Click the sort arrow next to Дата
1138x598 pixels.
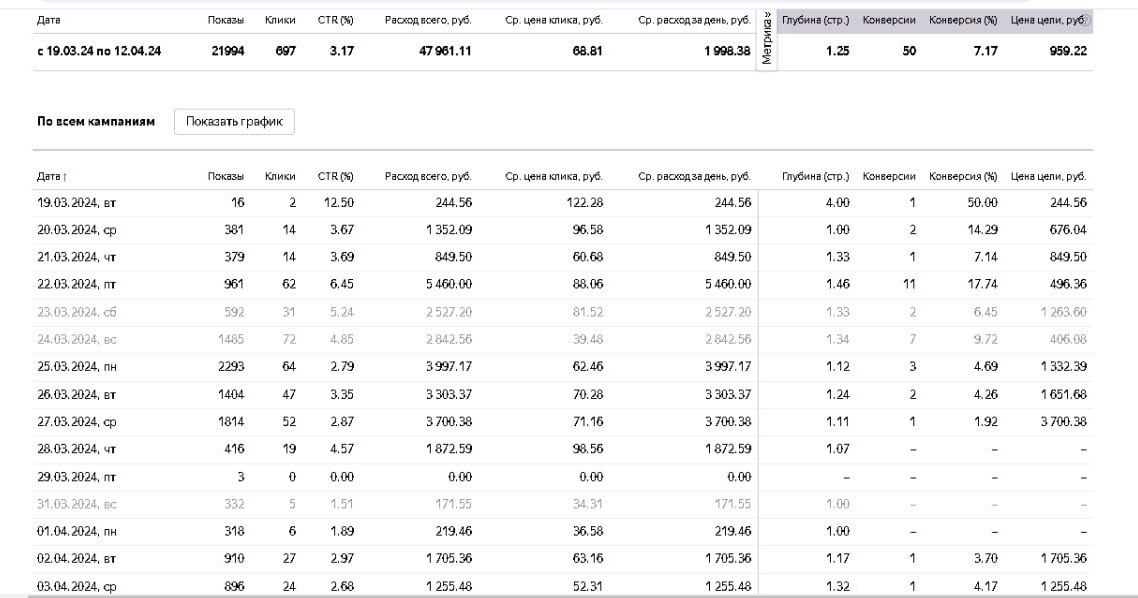click(65, 177)
